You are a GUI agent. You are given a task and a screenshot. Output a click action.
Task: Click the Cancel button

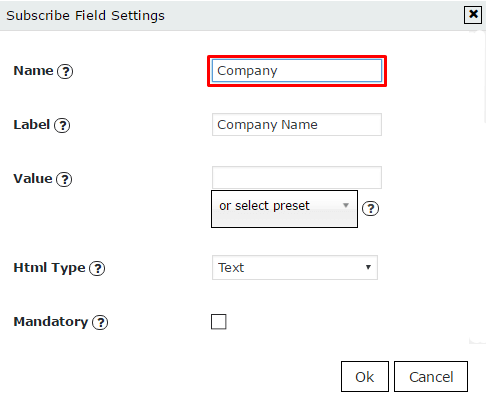tap(431, 377)
